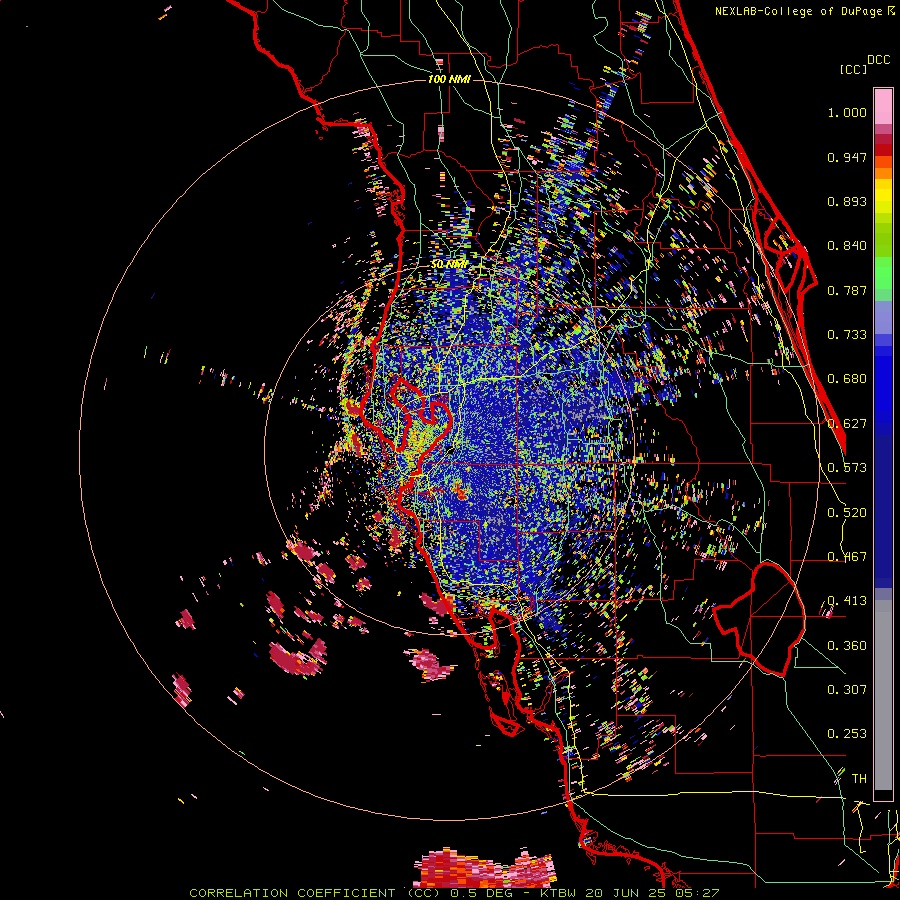Select the 0.733 scale value
Viewport: 900px width, 900px height.
[847, 335]
